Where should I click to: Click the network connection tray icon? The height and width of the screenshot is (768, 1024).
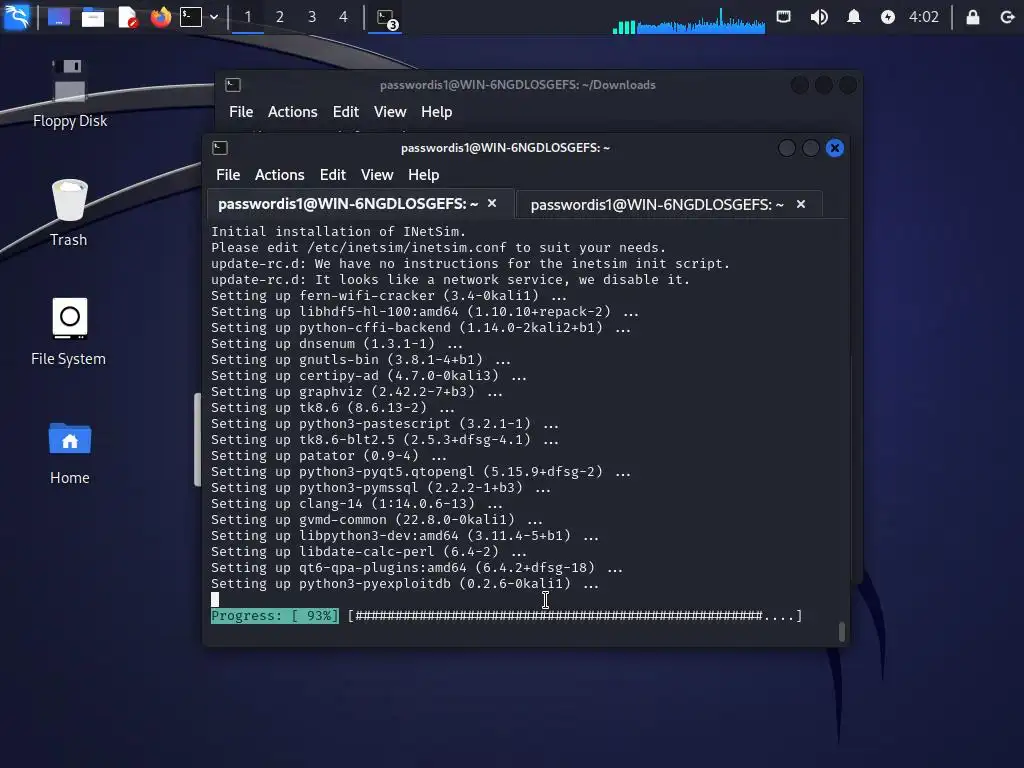coord(783,16)
